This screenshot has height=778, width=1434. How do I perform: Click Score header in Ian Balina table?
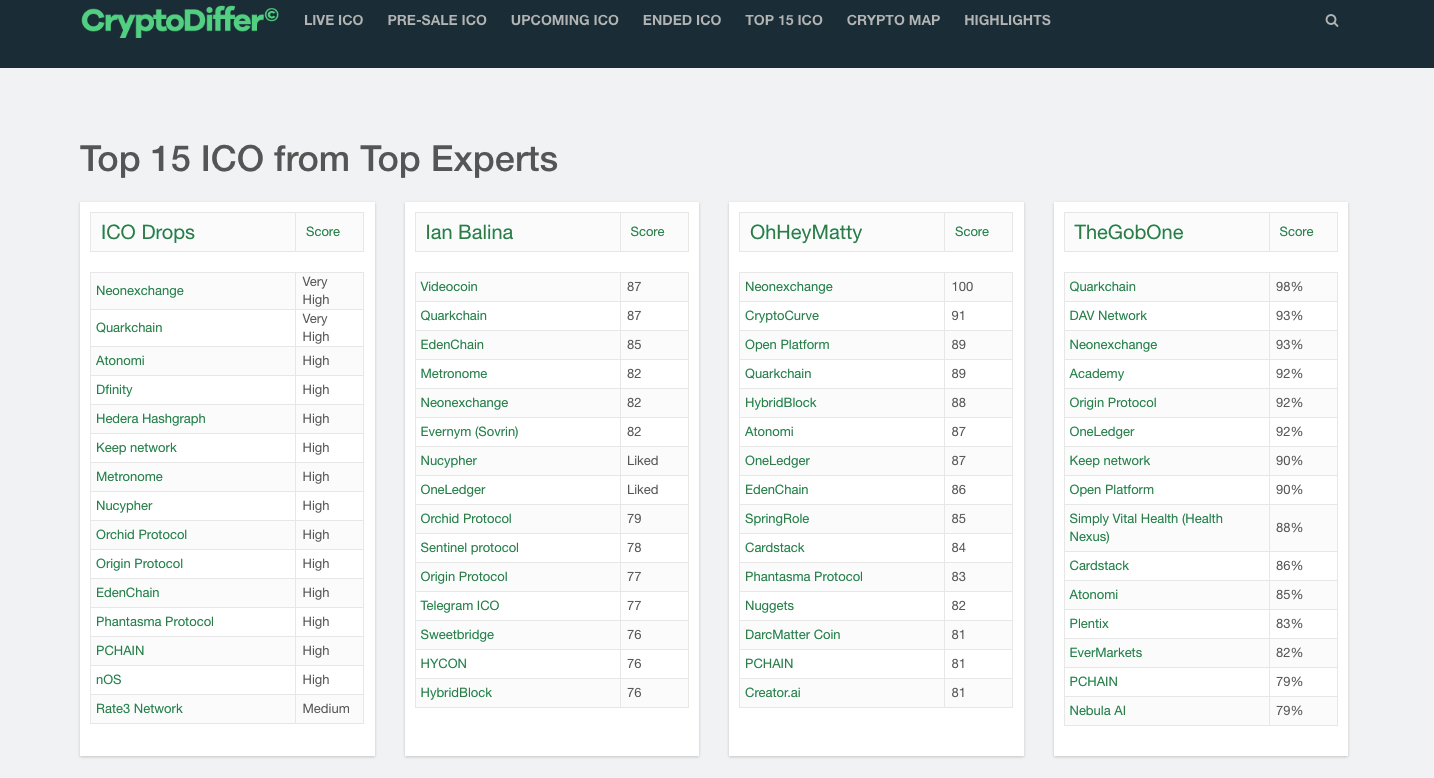coord(647,231)
